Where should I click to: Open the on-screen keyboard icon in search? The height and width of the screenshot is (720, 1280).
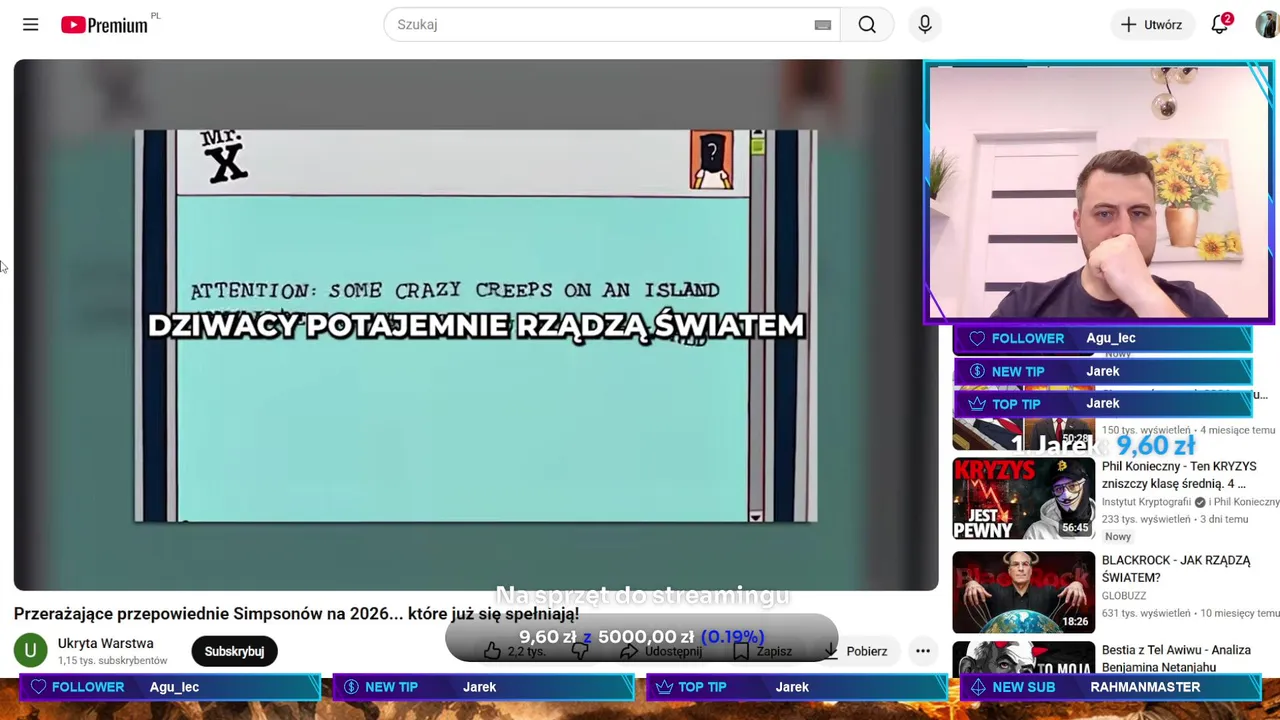(822, 25)
